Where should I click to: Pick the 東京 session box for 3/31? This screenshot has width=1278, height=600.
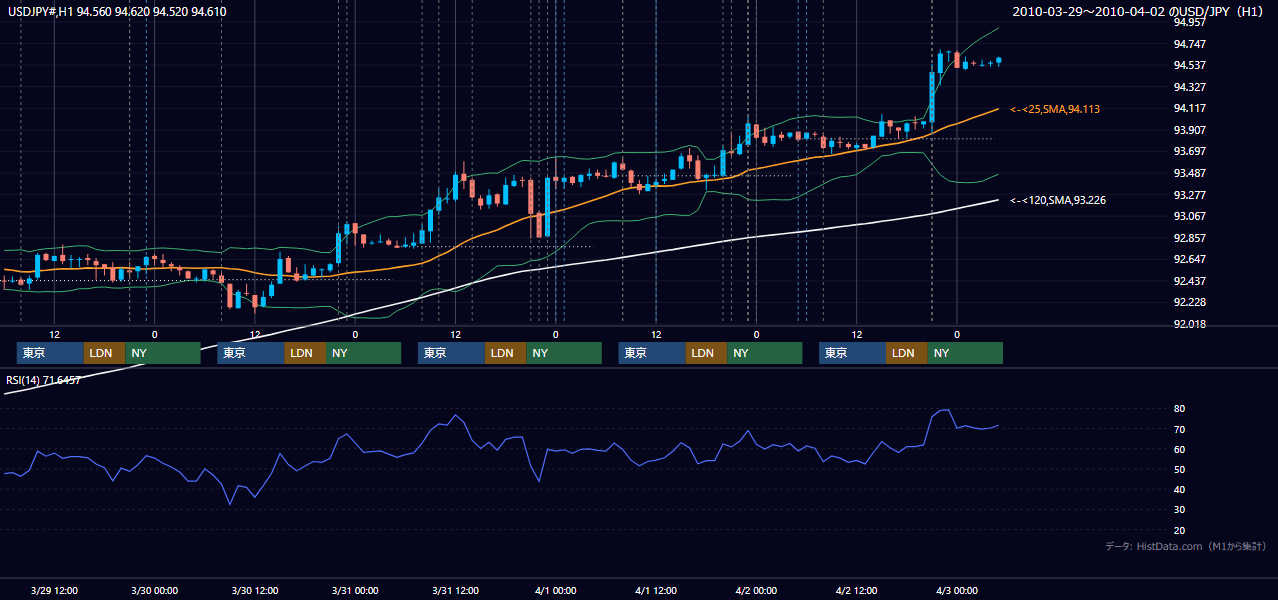tap(451, 353)
